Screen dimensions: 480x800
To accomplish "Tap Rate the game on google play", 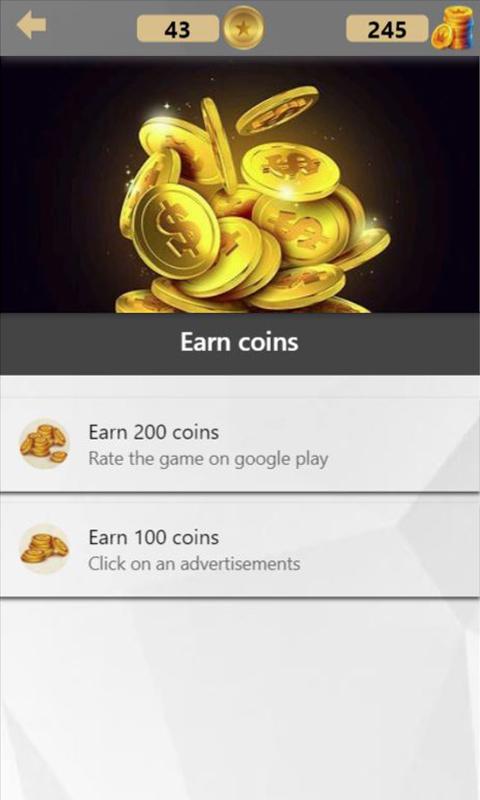I will 208,459.
